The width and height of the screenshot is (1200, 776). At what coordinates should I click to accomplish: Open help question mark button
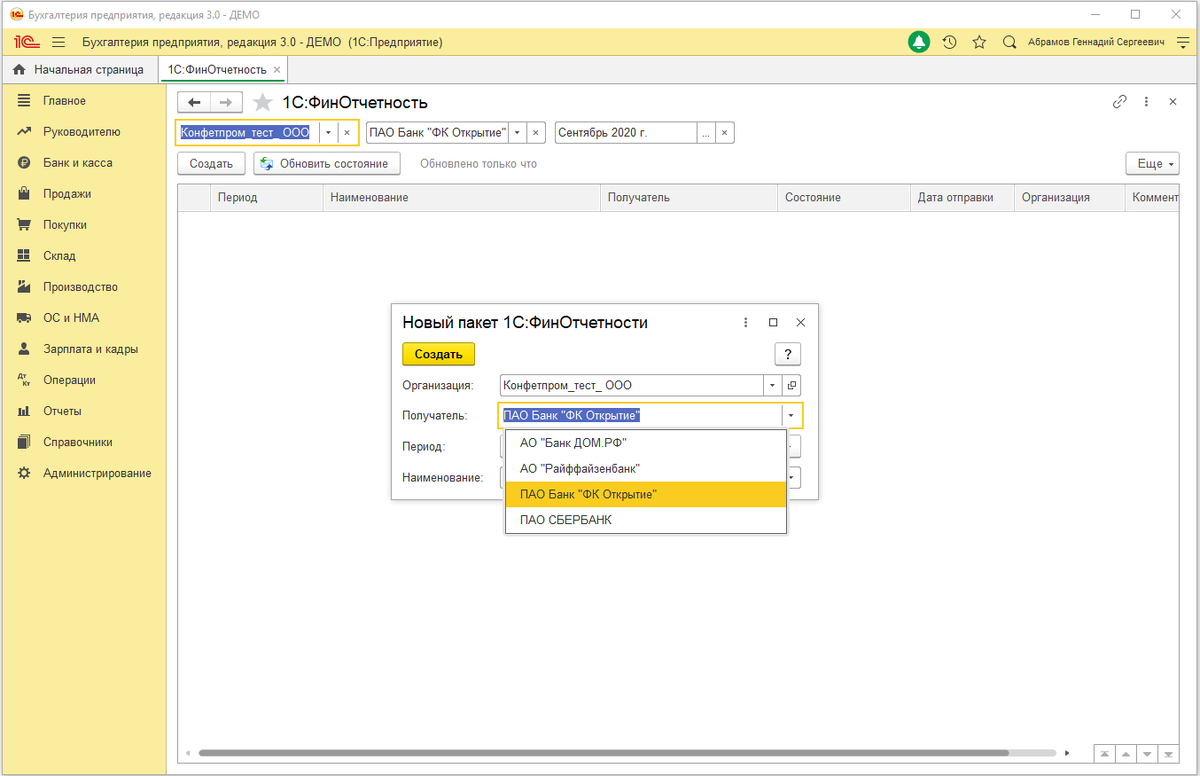point(788,354)
